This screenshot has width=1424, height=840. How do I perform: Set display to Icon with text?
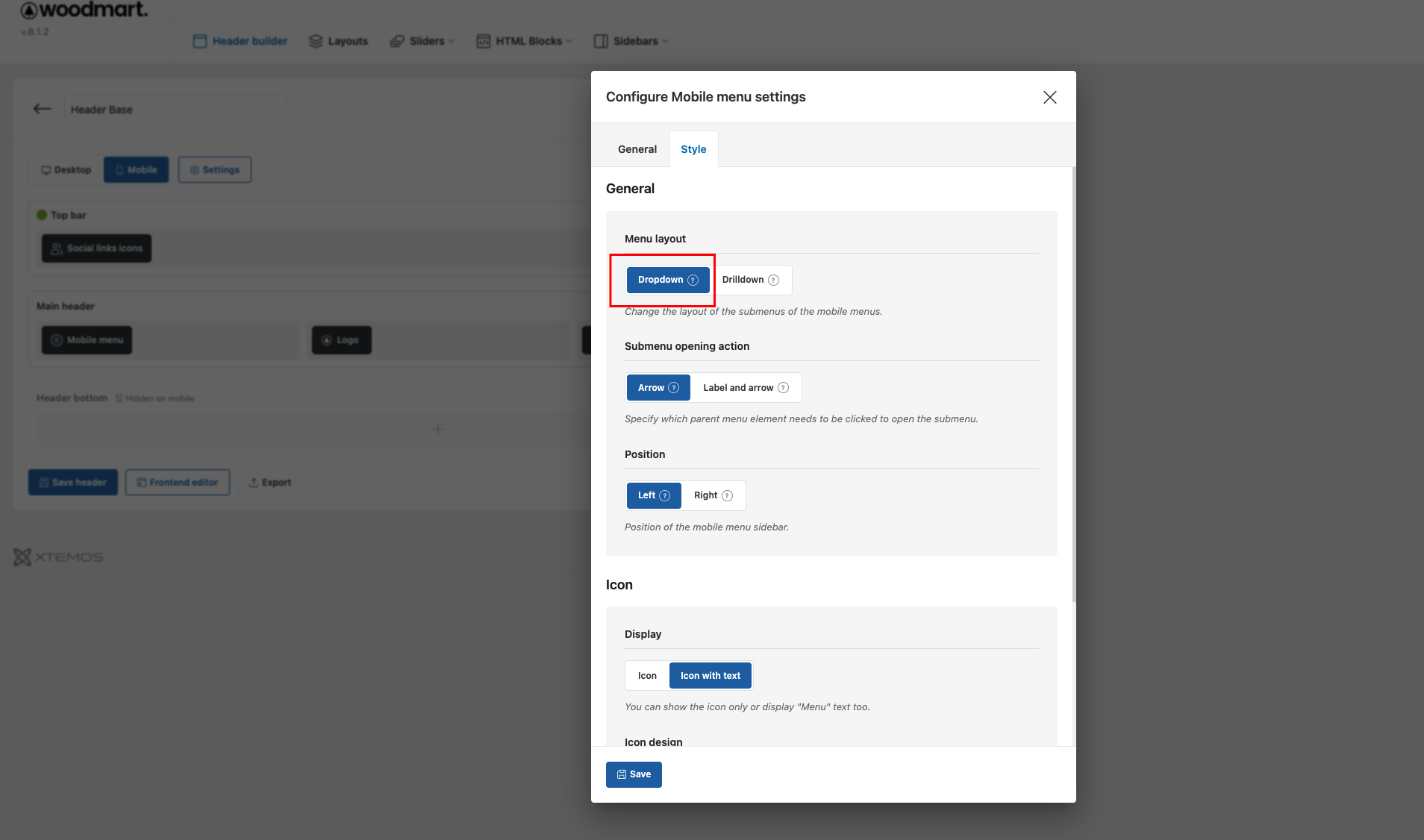[711, 676]
